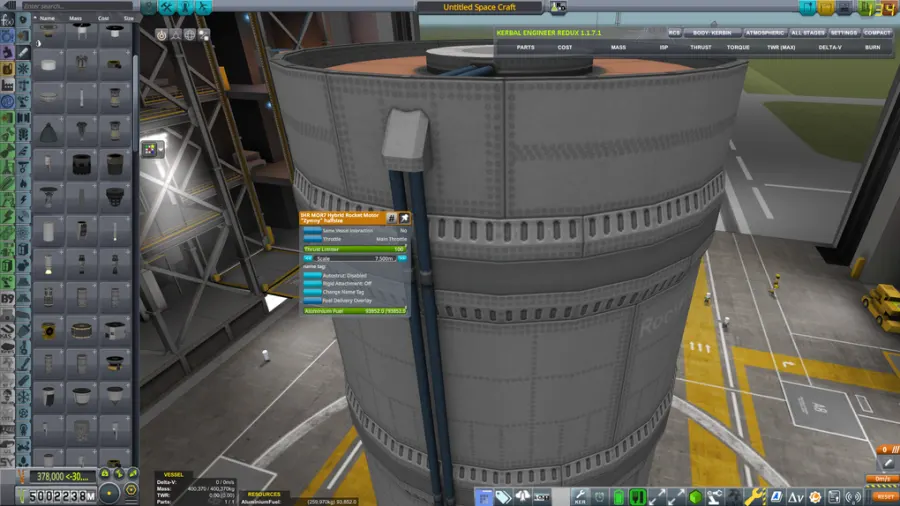The width and height of the screenshot is (900, 506).
Task: Pick the black cylindrical tank part thumbnail
Action: point(82,165)
